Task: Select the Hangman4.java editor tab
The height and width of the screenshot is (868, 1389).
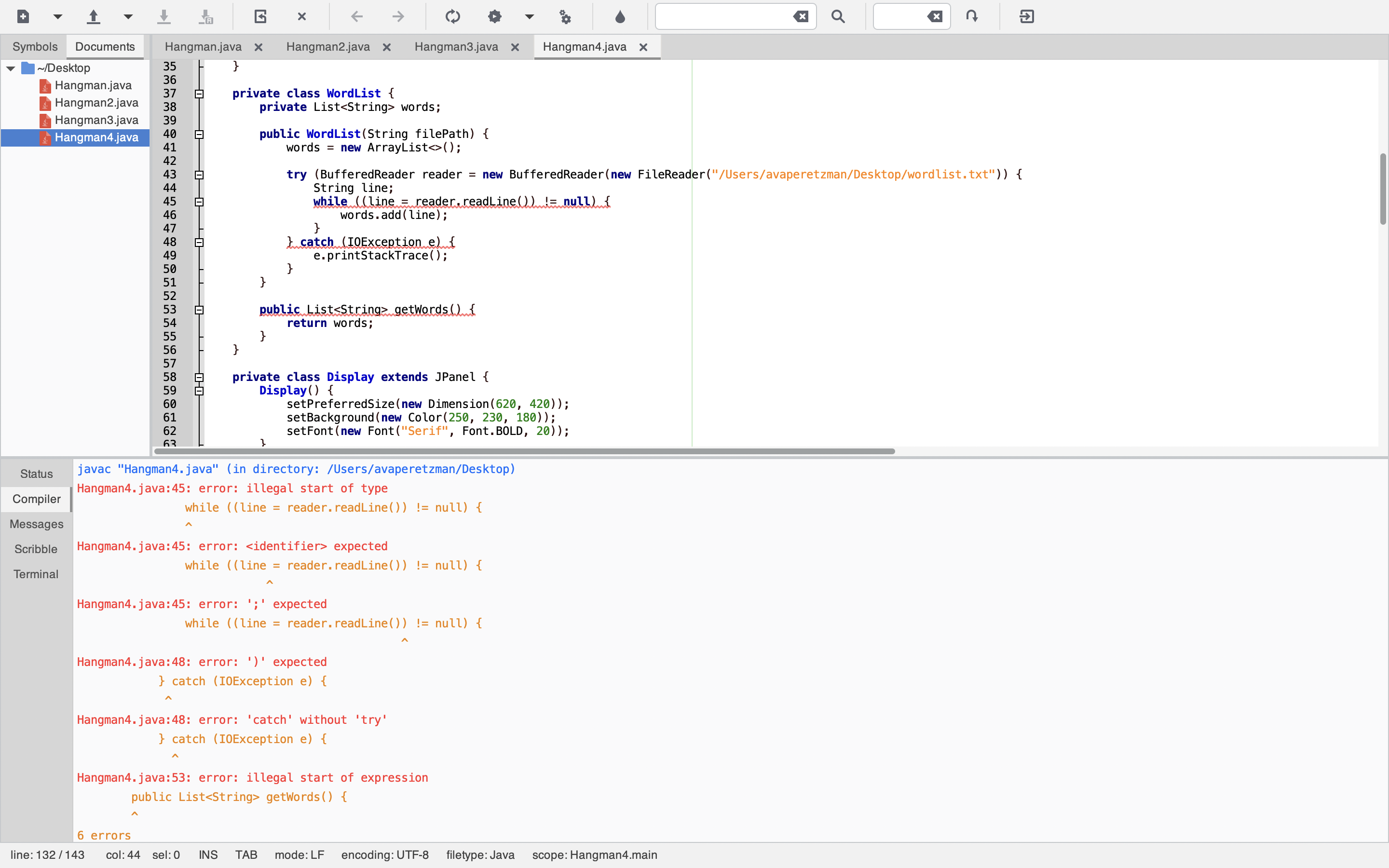Action: coord(585,46)
